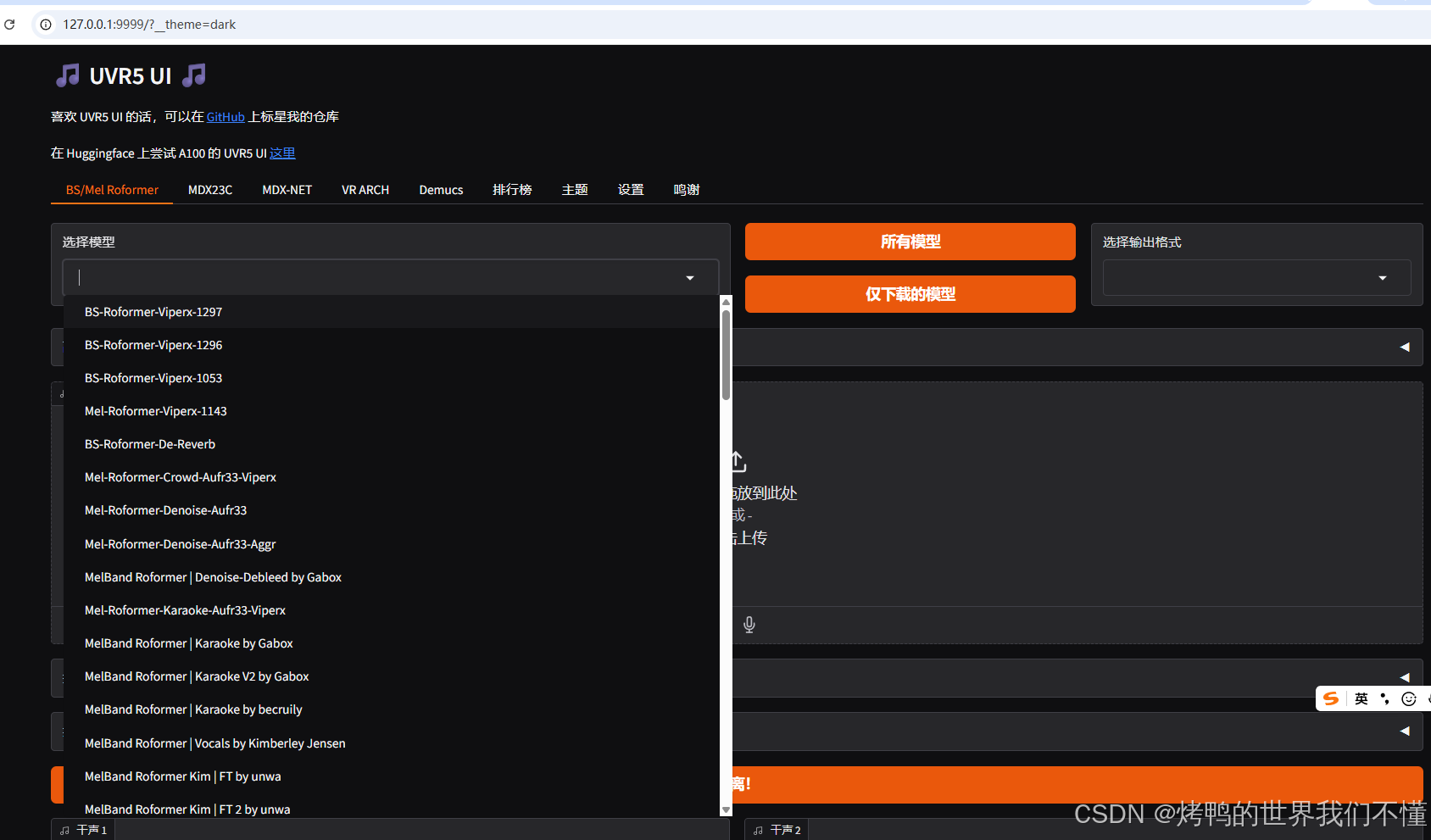The image size is (1431, 840).
Task: Click the scrollbar up arrow of model list
Action: click(726, 302)
